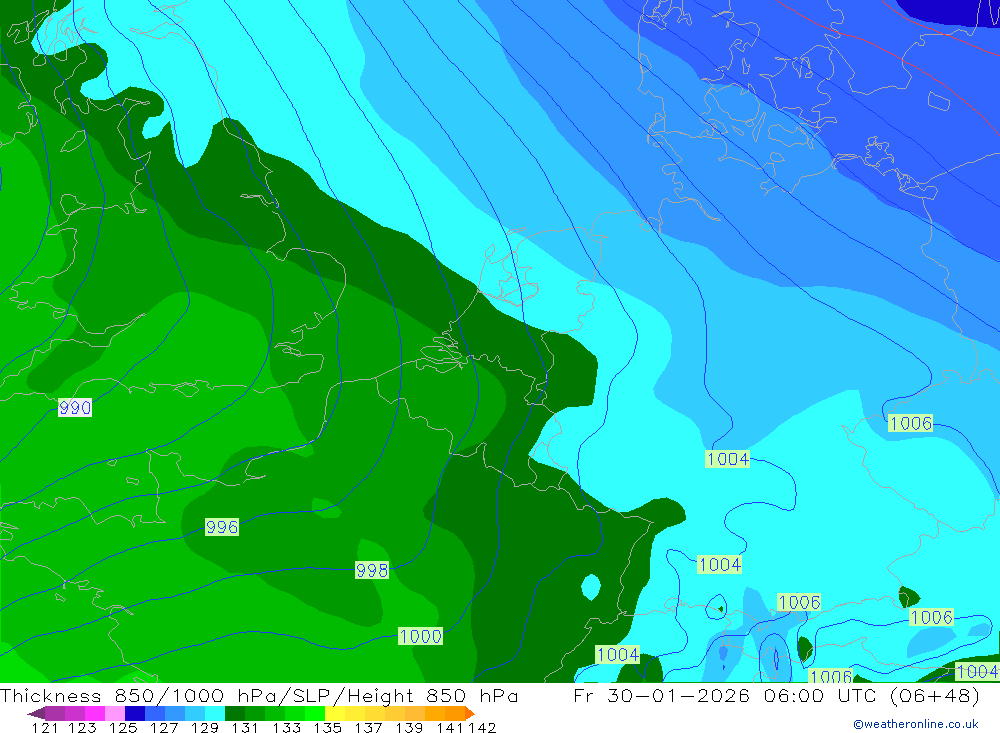
Task: Click the legend value 125
Action: [123, 728]
